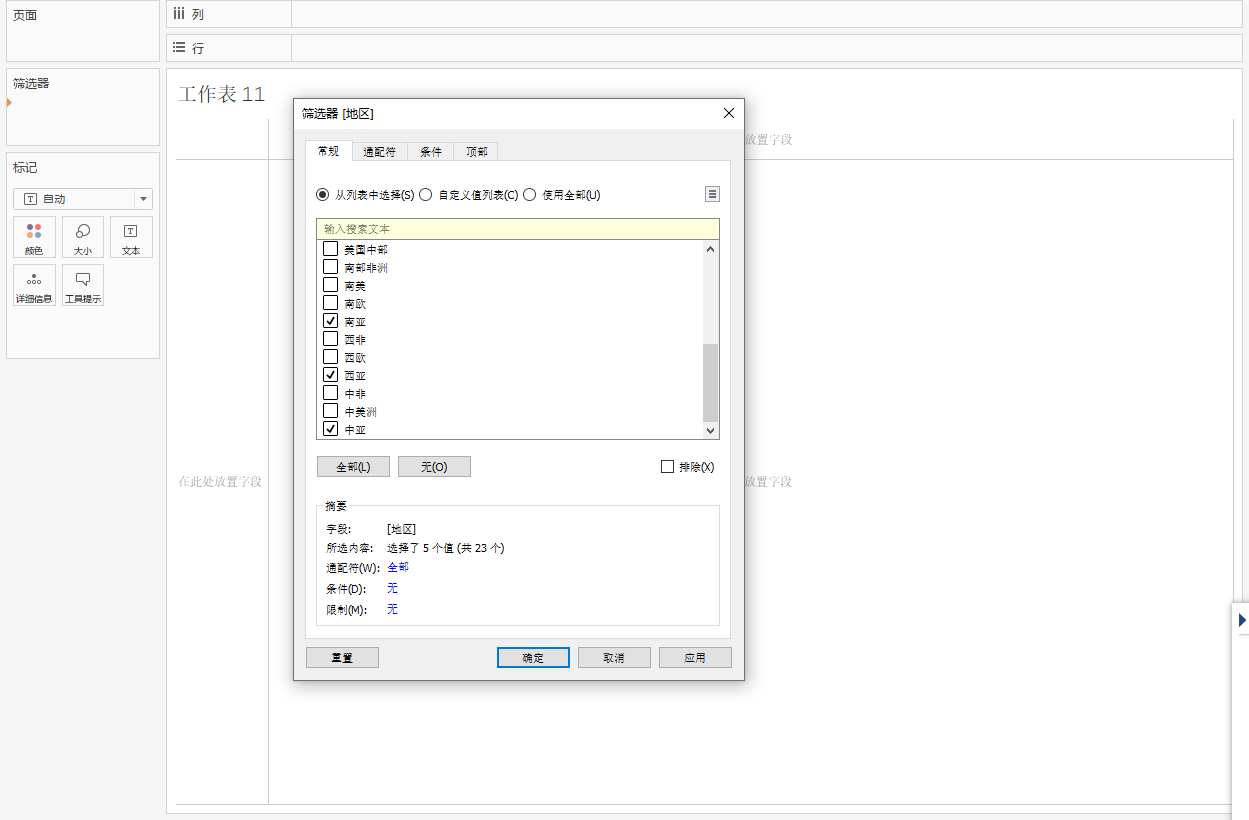1249x820 pixels.
Task: Open the 详细信息 (Detail) marks card
Action: [x=34, y=285]
